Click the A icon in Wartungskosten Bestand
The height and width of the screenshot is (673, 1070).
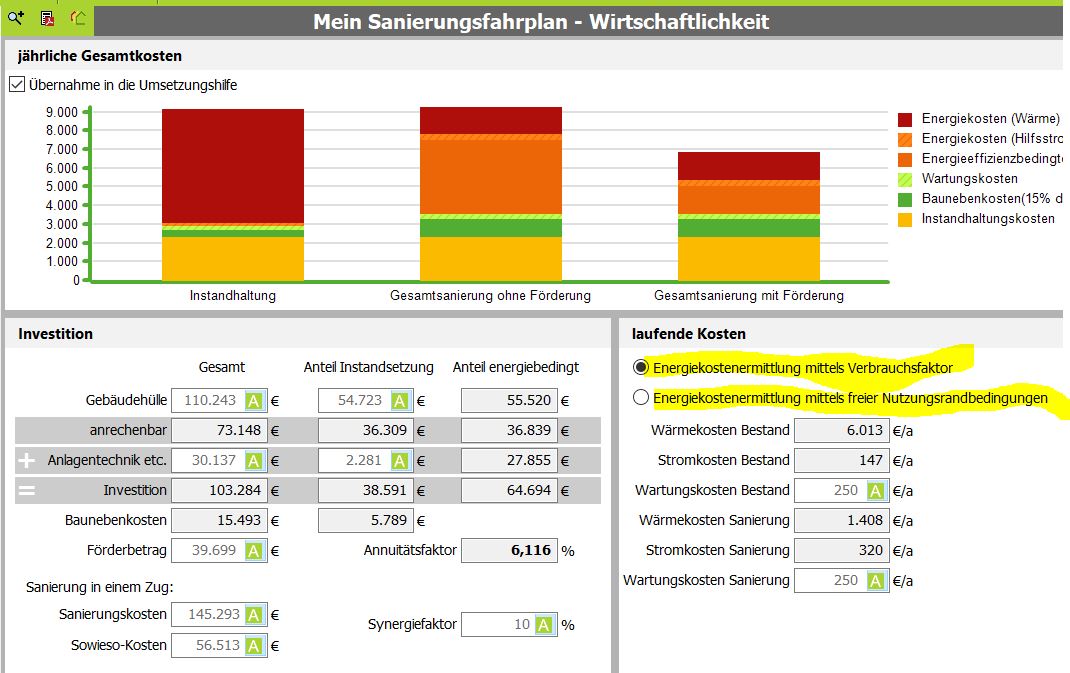click(x=876, y=491)
